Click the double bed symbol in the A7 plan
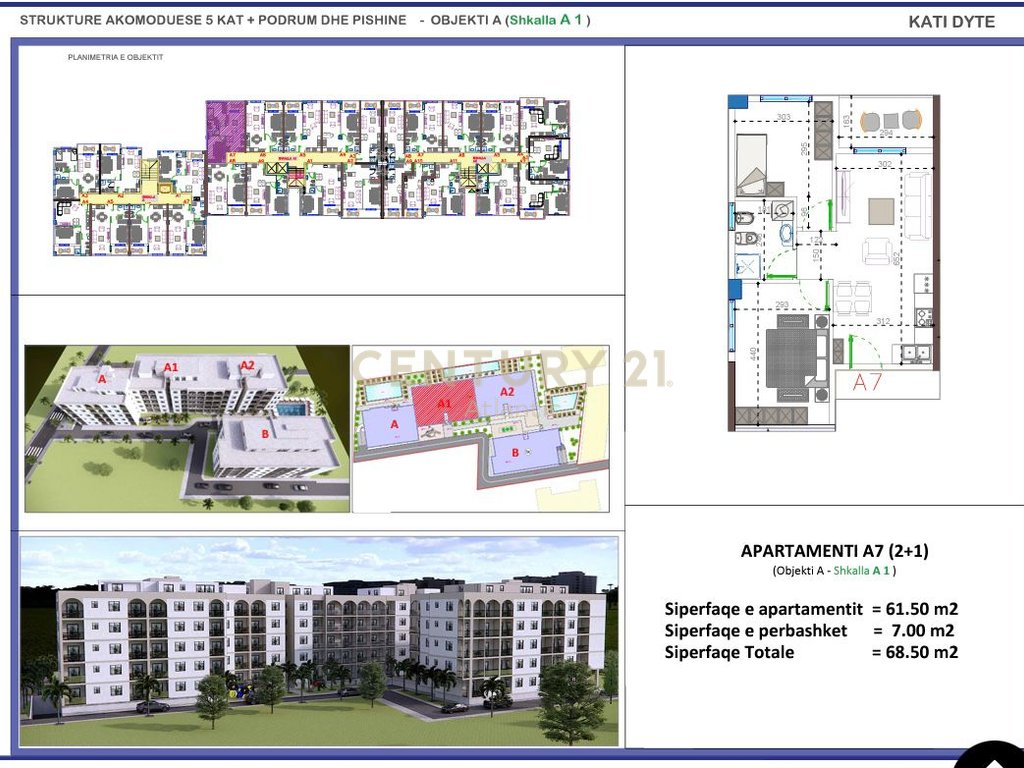 click(797, 358)
